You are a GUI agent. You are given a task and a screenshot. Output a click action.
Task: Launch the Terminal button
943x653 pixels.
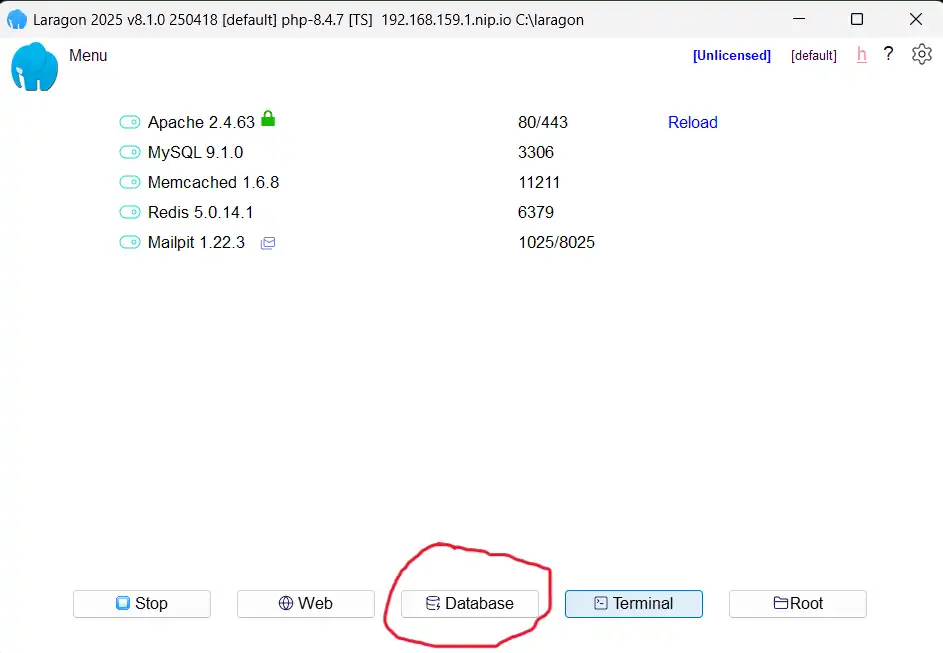[634, 604]
